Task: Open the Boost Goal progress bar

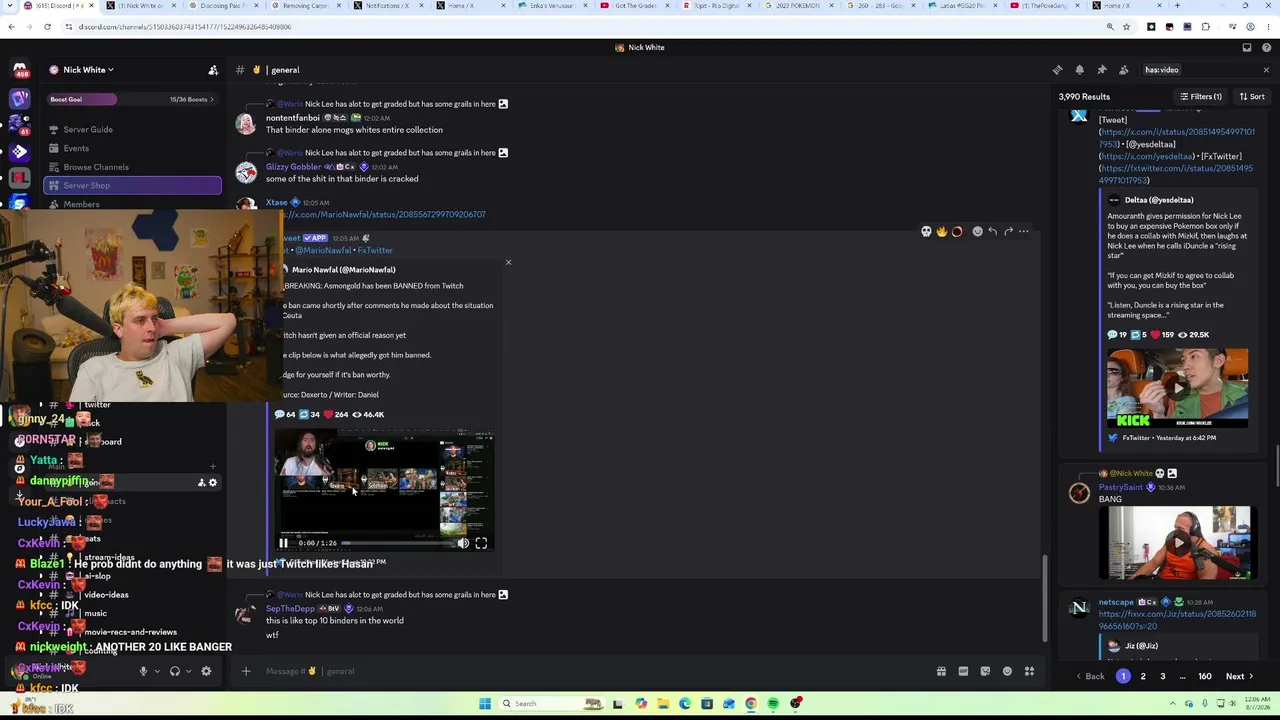Action: click(132, 99)
